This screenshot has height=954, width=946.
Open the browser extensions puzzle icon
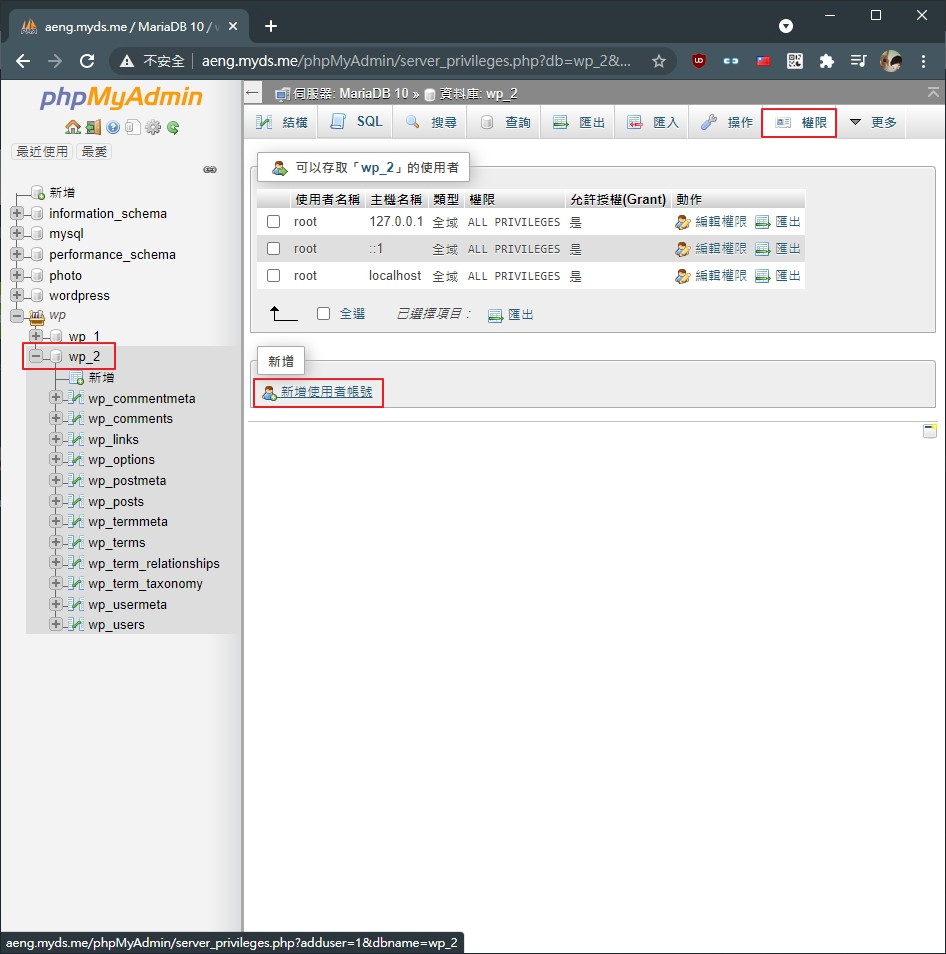(826, 61)
